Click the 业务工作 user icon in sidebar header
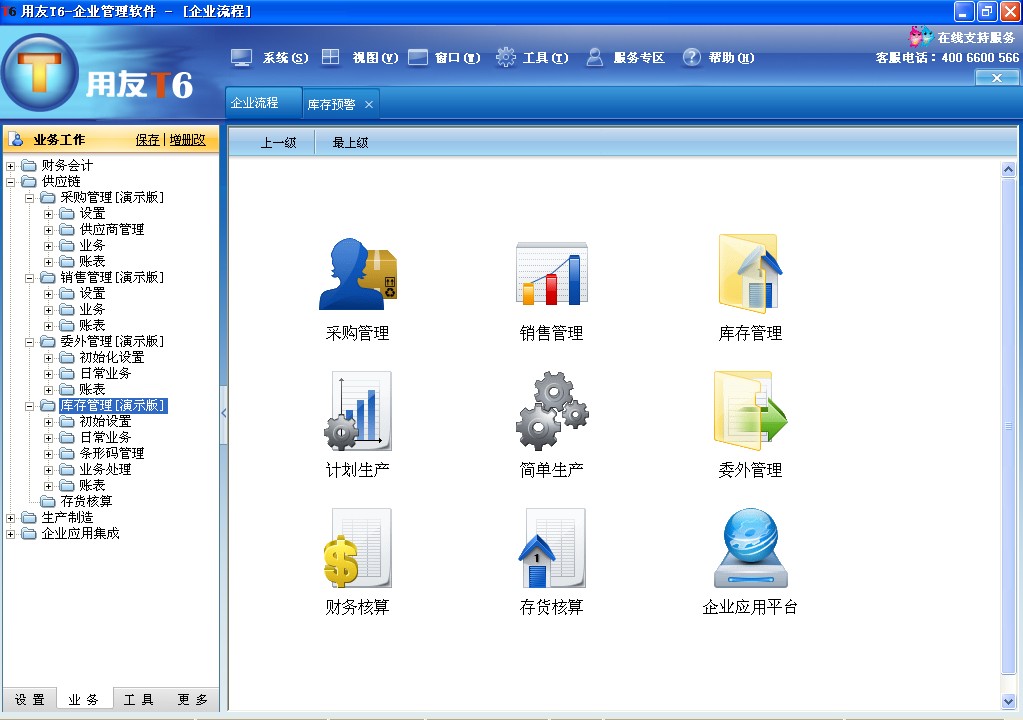The width and height of the screenshot is (1023, 720). [16, 139]
